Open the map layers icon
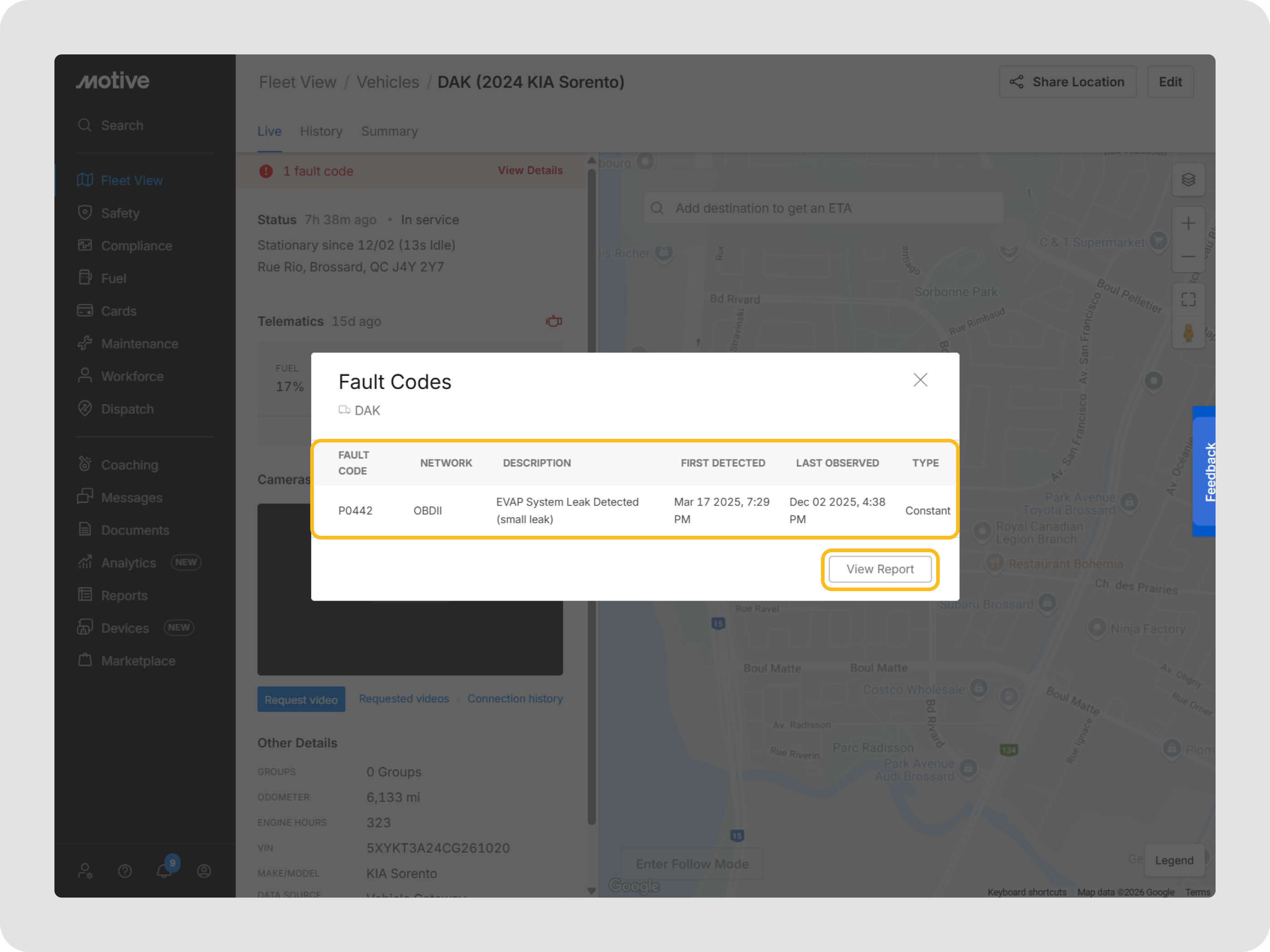1270x952 pixels. [x=1188, y=180]
